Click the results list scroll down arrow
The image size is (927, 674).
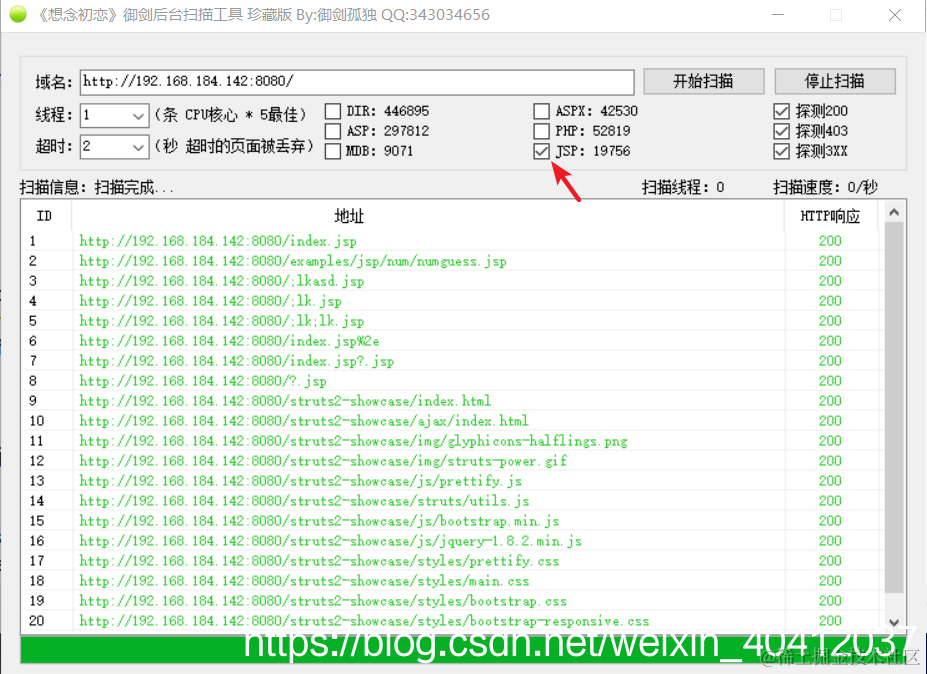click(x=894, y=622)
